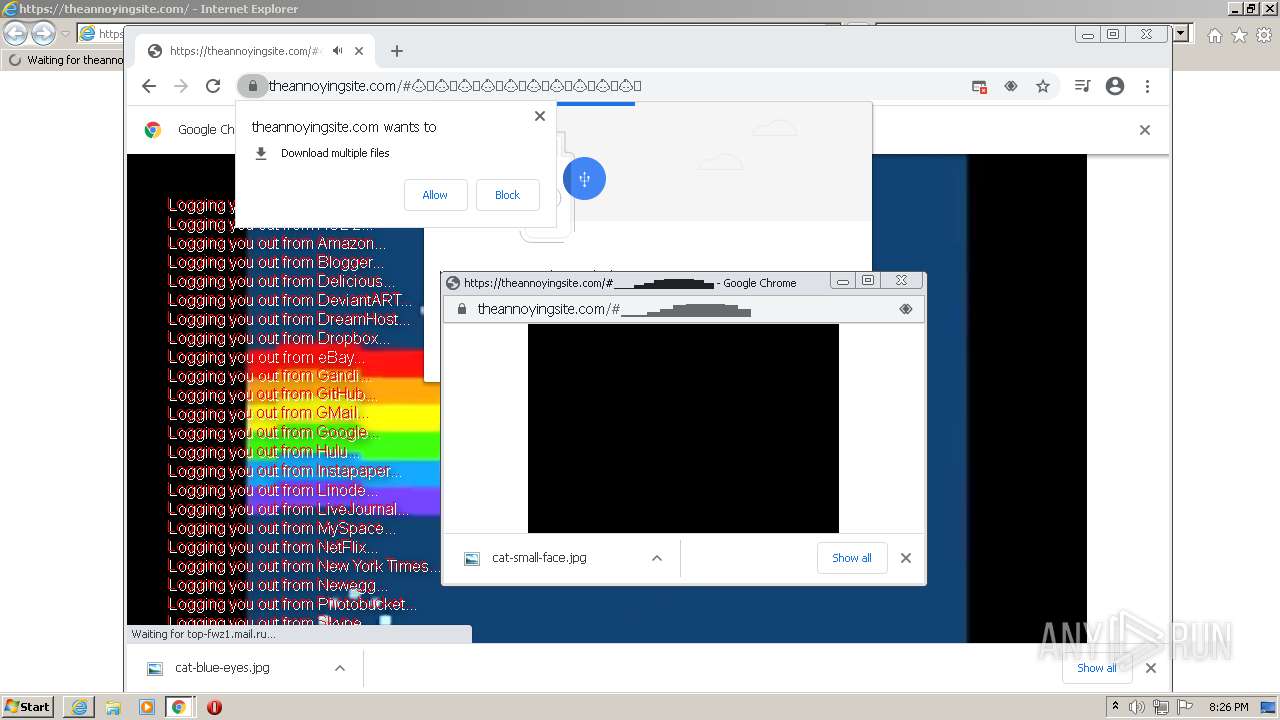
Task: Open the Windows Explorer folder taskbar icon
Action: pos(113,707)
